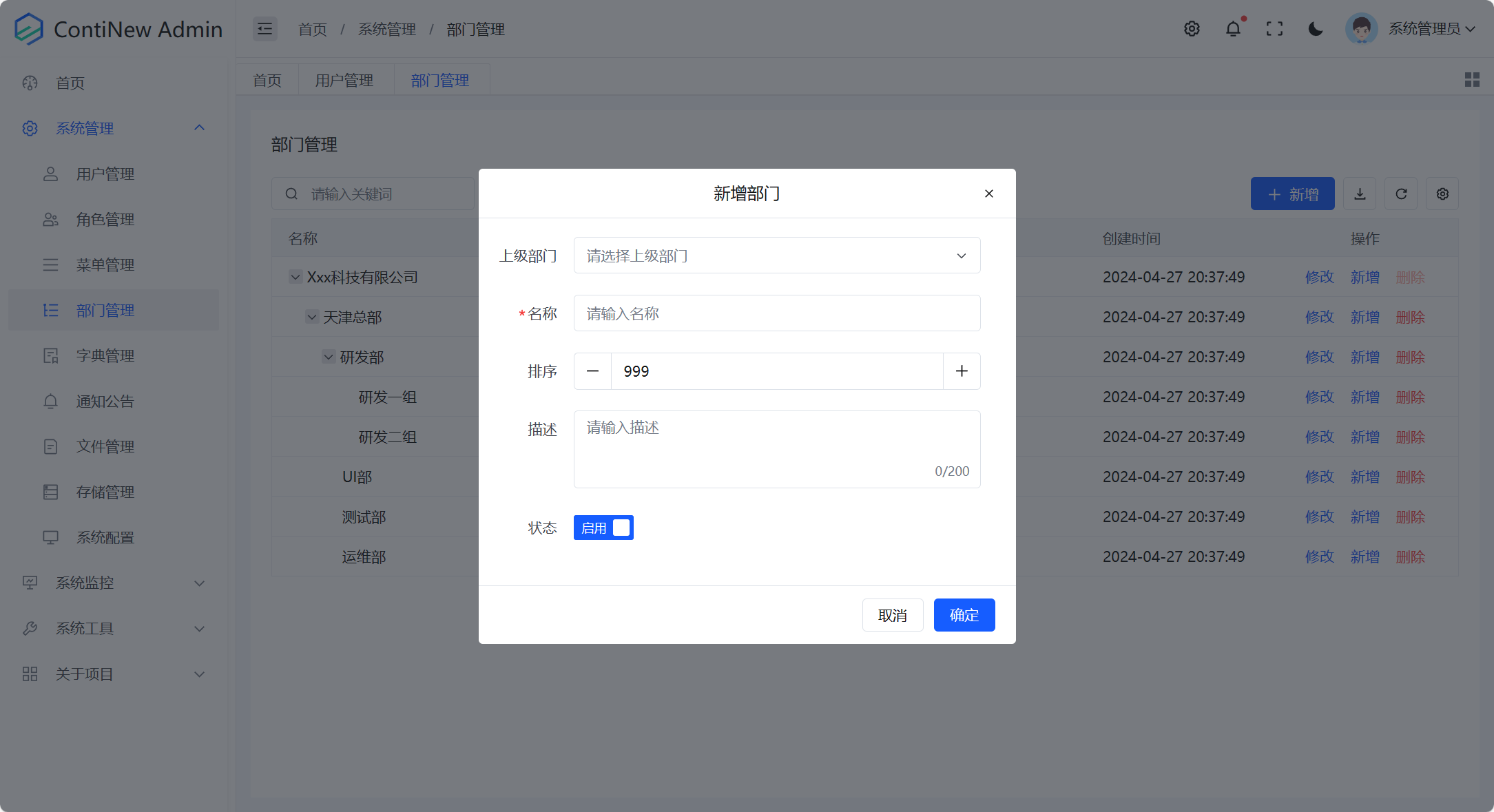Collapse the sidebar with the menu toggle
This screenshot has height=812, width=1494.
264,28
